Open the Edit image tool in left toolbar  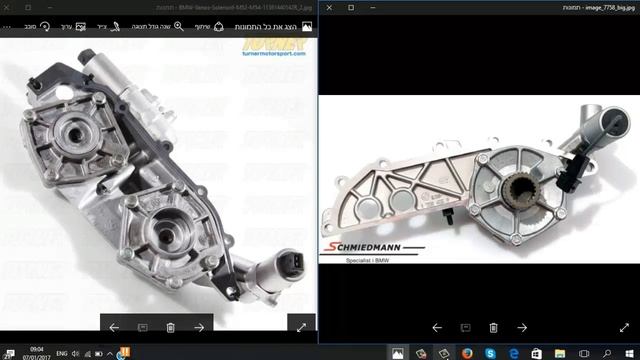click(x=81, y=27)
